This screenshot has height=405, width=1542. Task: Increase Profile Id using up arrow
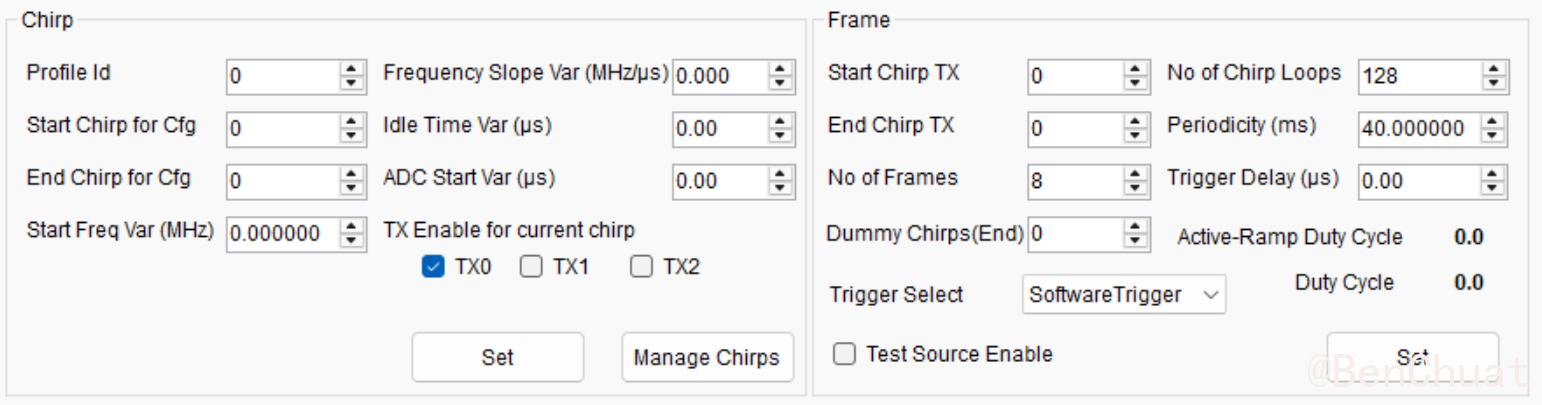pos(351,69)
